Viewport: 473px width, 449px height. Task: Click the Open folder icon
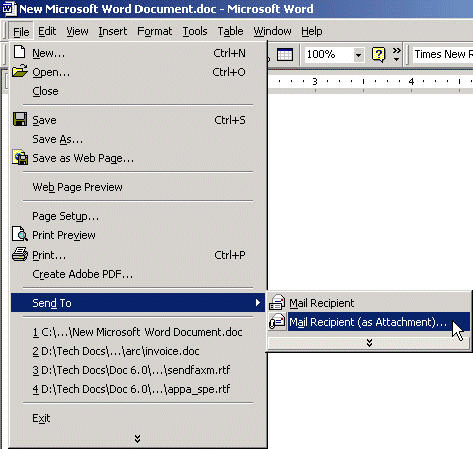[20, 71]
